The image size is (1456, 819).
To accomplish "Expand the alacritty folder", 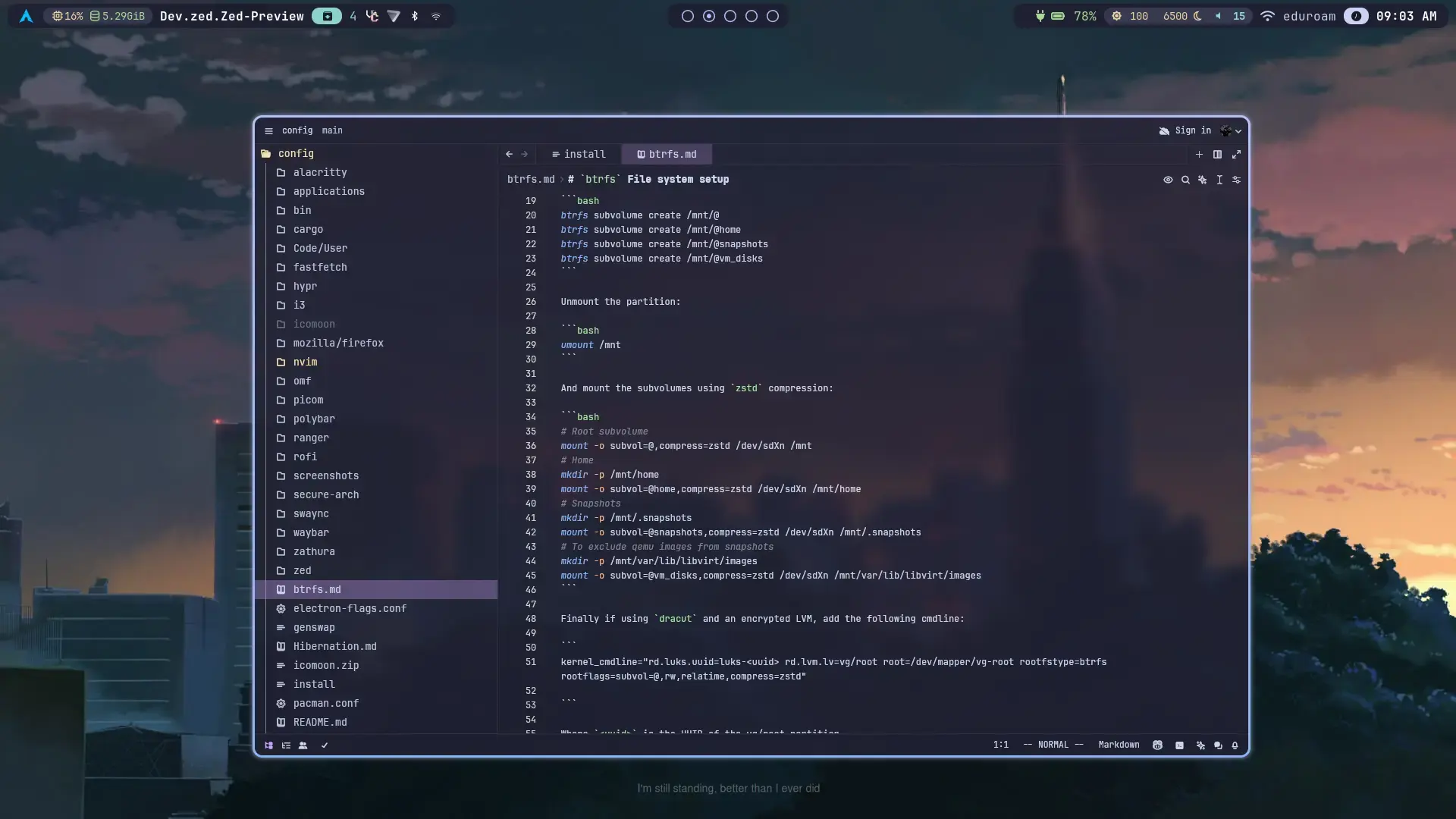I will point(377,172).
